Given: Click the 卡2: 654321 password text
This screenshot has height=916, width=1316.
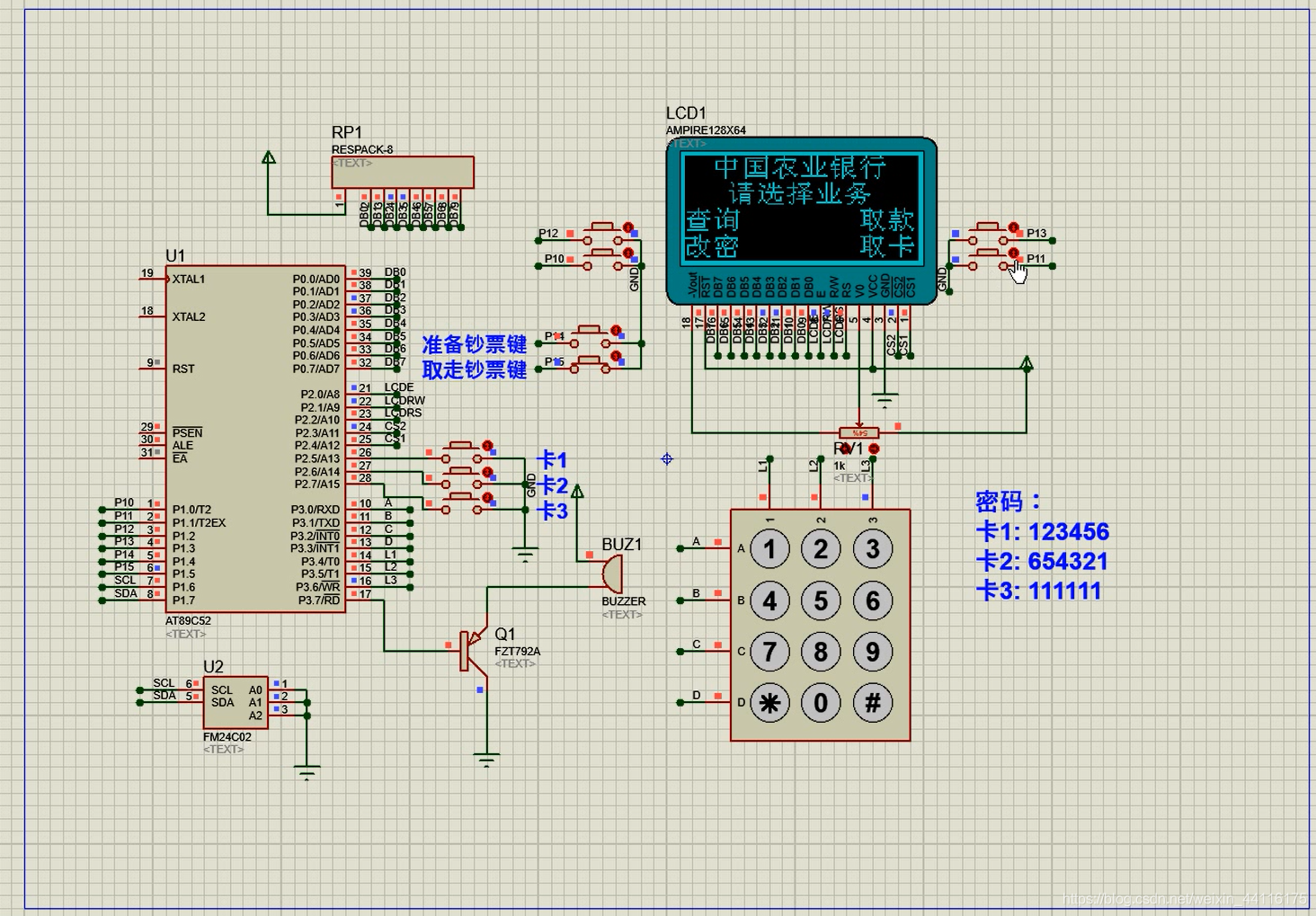Looking at the screenshot, I should [x=1042, y=561].
